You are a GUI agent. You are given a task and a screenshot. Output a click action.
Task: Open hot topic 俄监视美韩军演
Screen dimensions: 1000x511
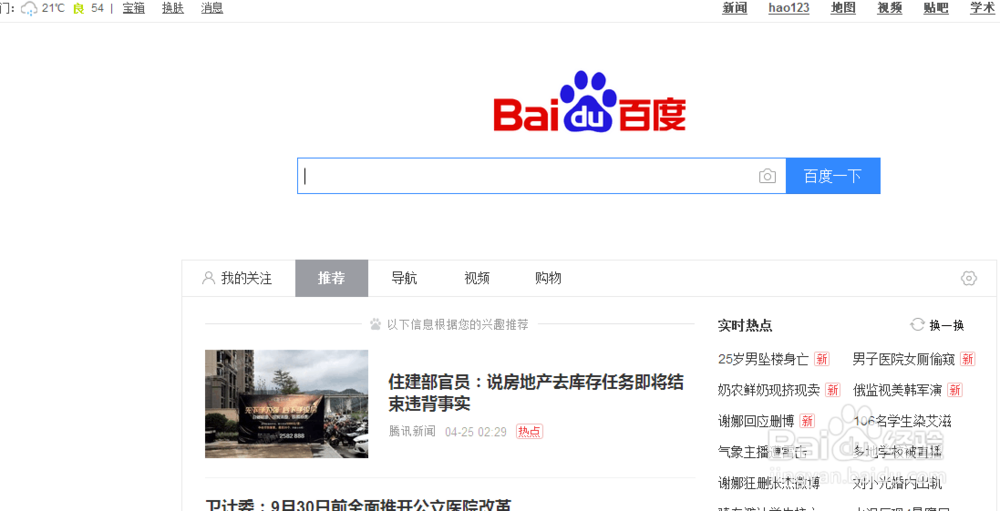click(x=898, y=390)
